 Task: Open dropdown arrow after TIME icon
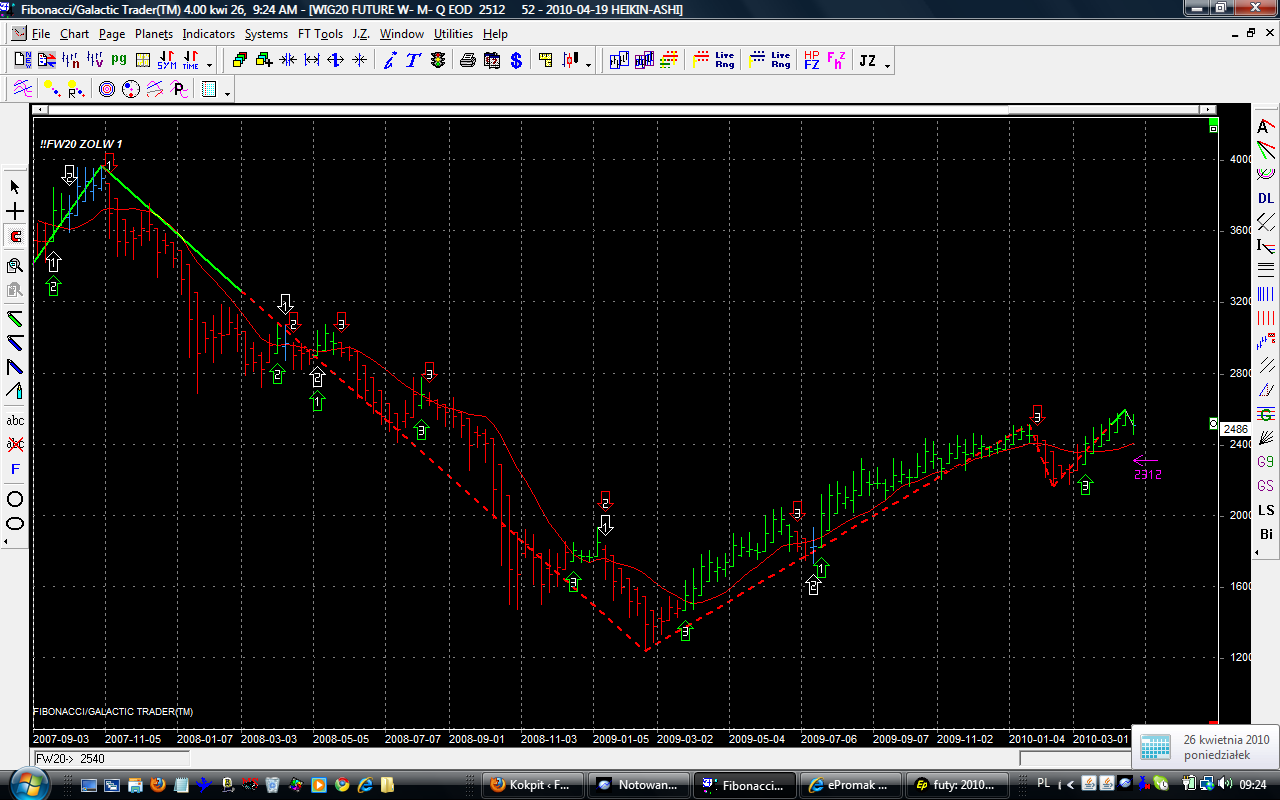[x=209, y=66]
